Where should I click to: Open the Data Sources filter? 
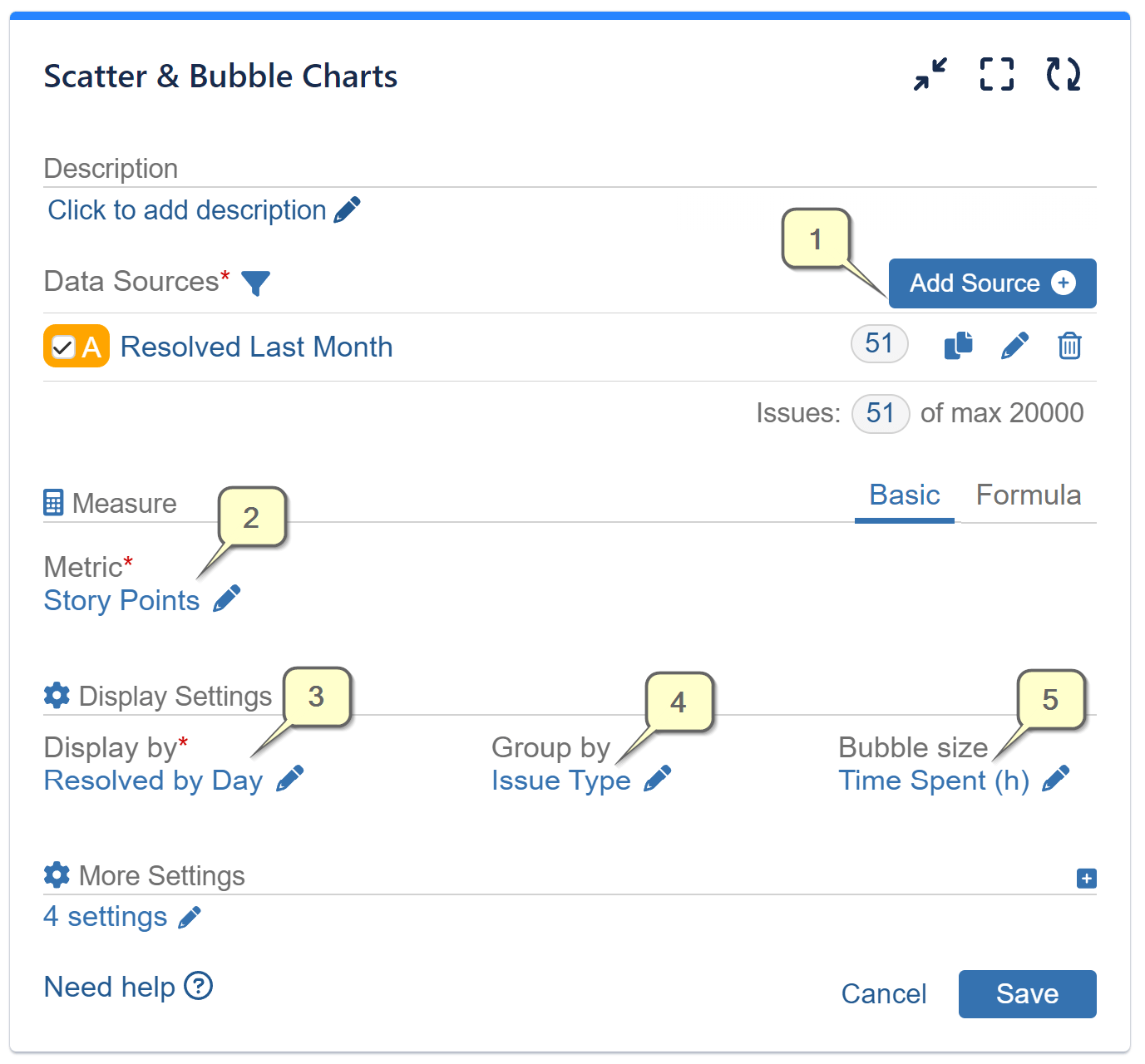click(x=257, y=283)
